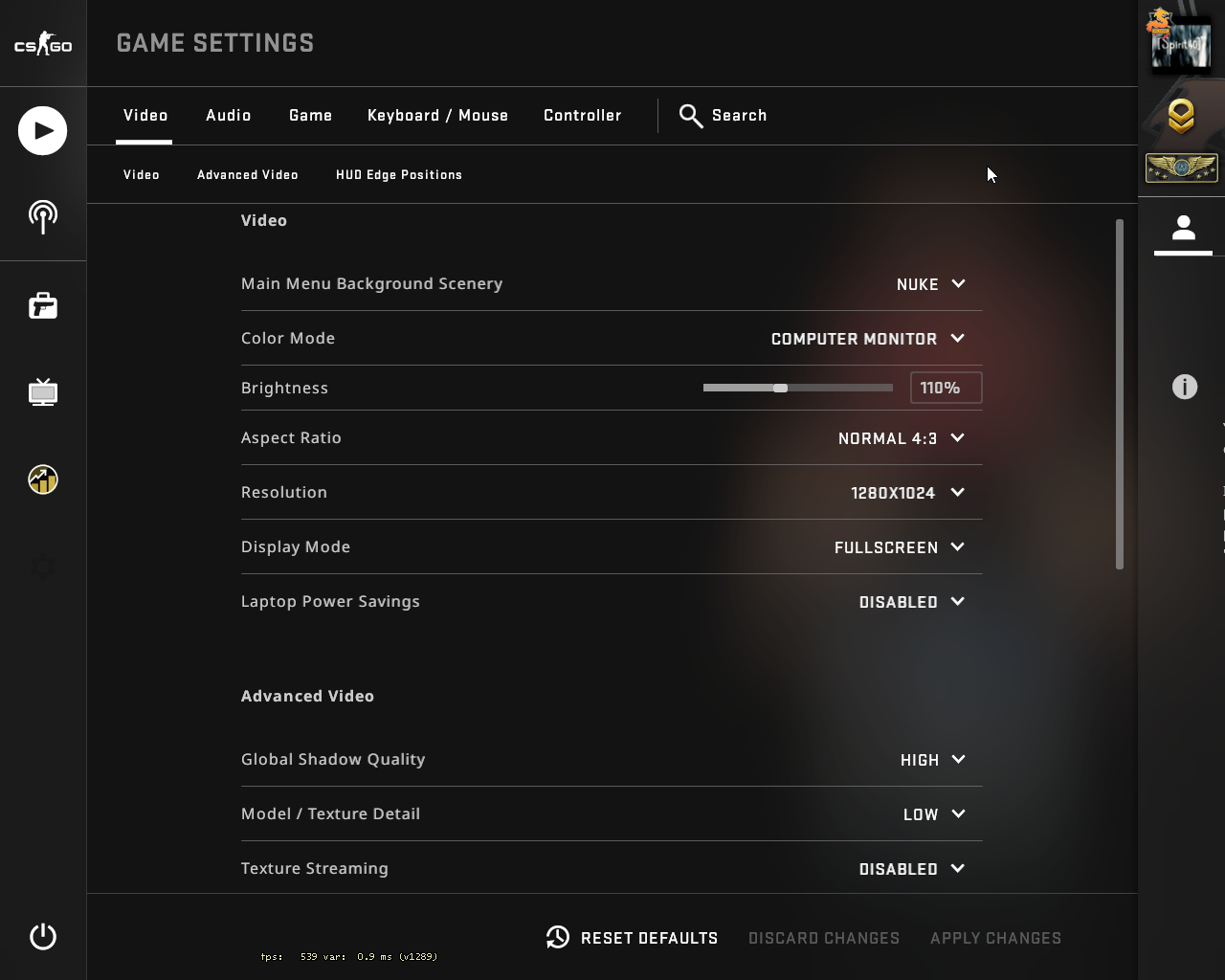
Task: Click the power quit icon
Action: [x=43, y=936]
